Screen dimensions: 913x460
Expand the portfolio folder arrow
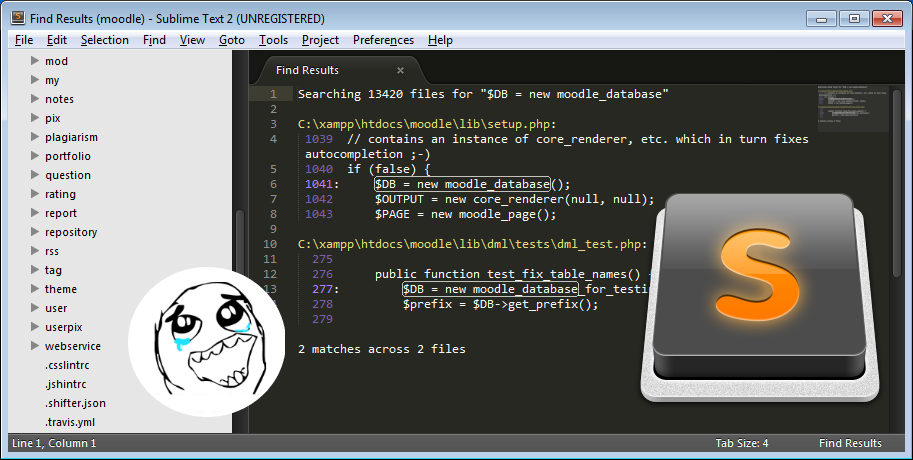(35, 155)
